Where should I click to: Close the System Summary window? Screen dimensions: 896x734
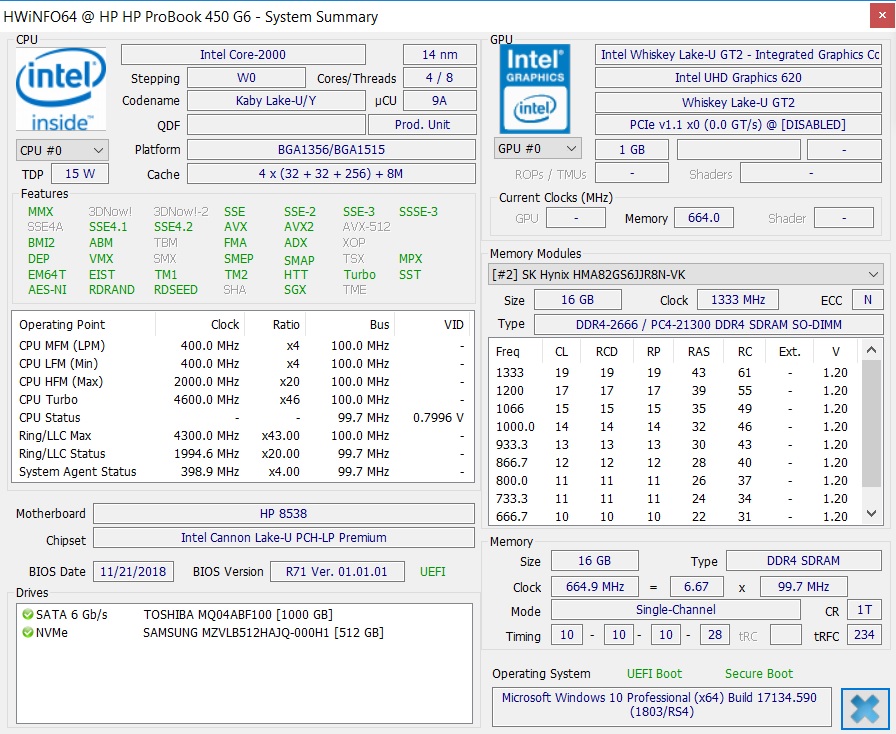(882, 16)
